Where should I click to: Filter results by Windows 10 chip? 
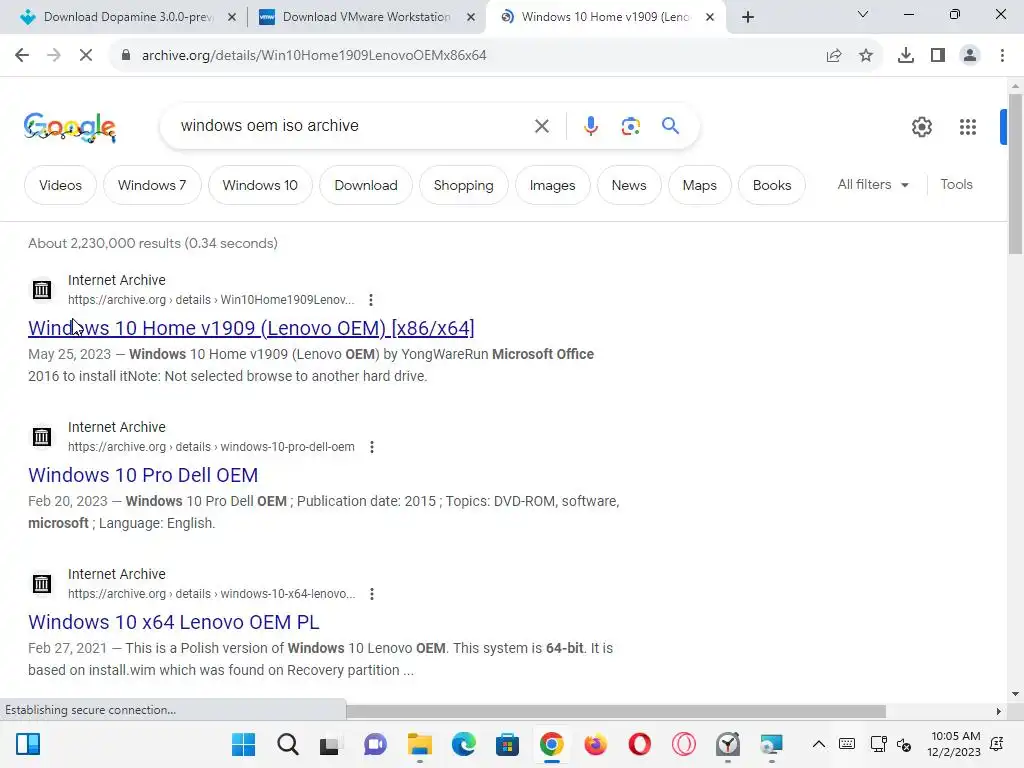260,185
